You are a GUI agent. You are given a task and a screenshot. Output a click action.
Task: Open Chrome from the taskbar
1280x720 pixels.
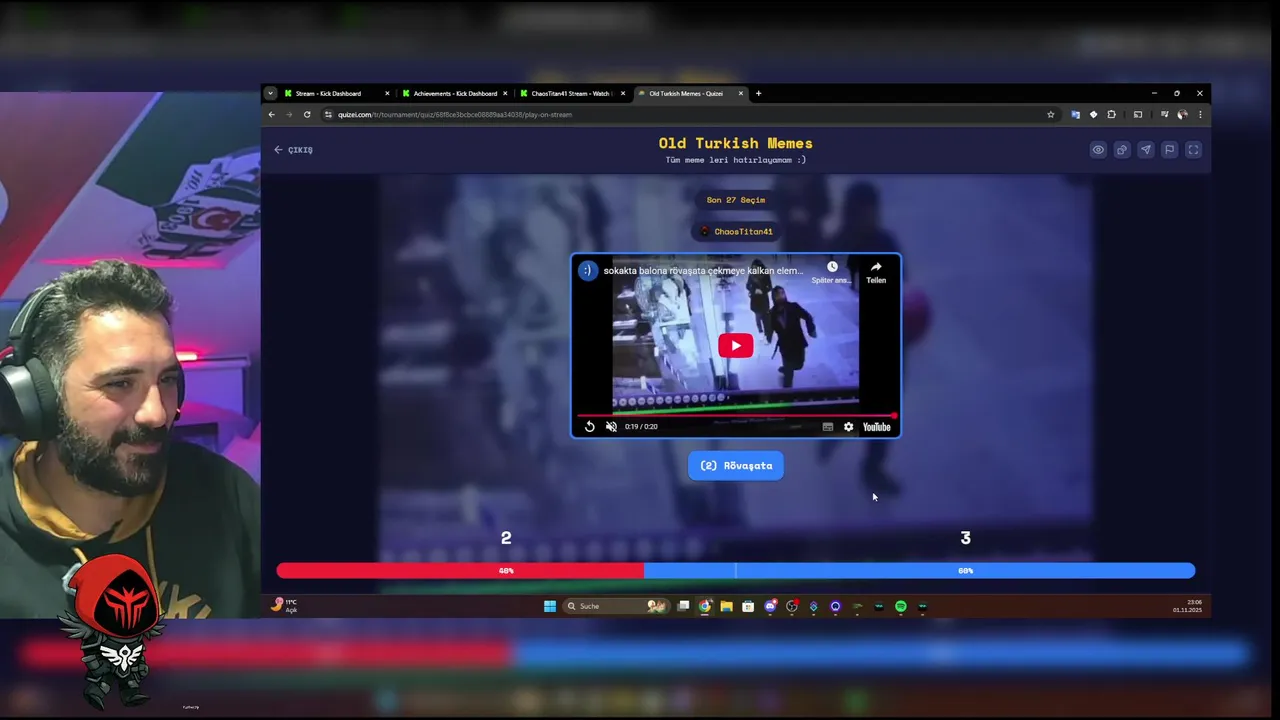(705, 606)
